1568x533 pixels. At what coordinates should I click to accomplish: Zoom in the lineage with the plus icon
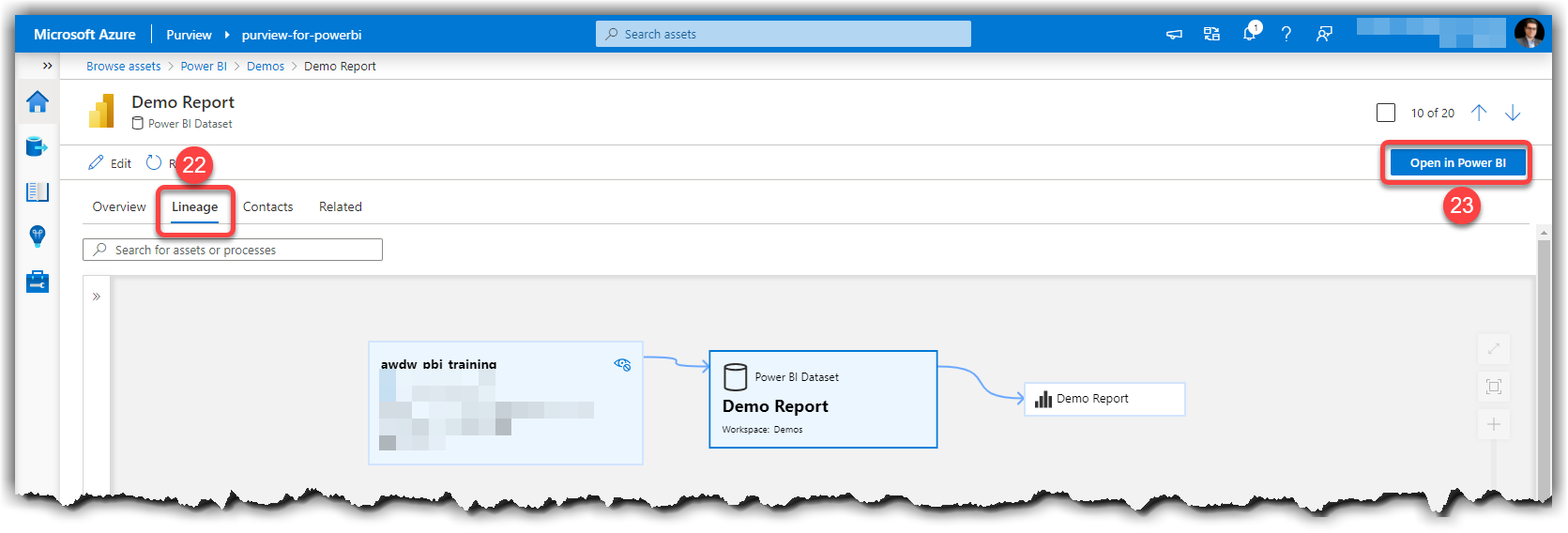pos(1494,424)
